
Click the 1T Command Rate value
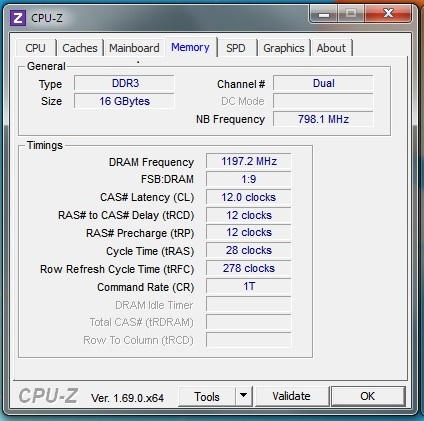(249, 286)
